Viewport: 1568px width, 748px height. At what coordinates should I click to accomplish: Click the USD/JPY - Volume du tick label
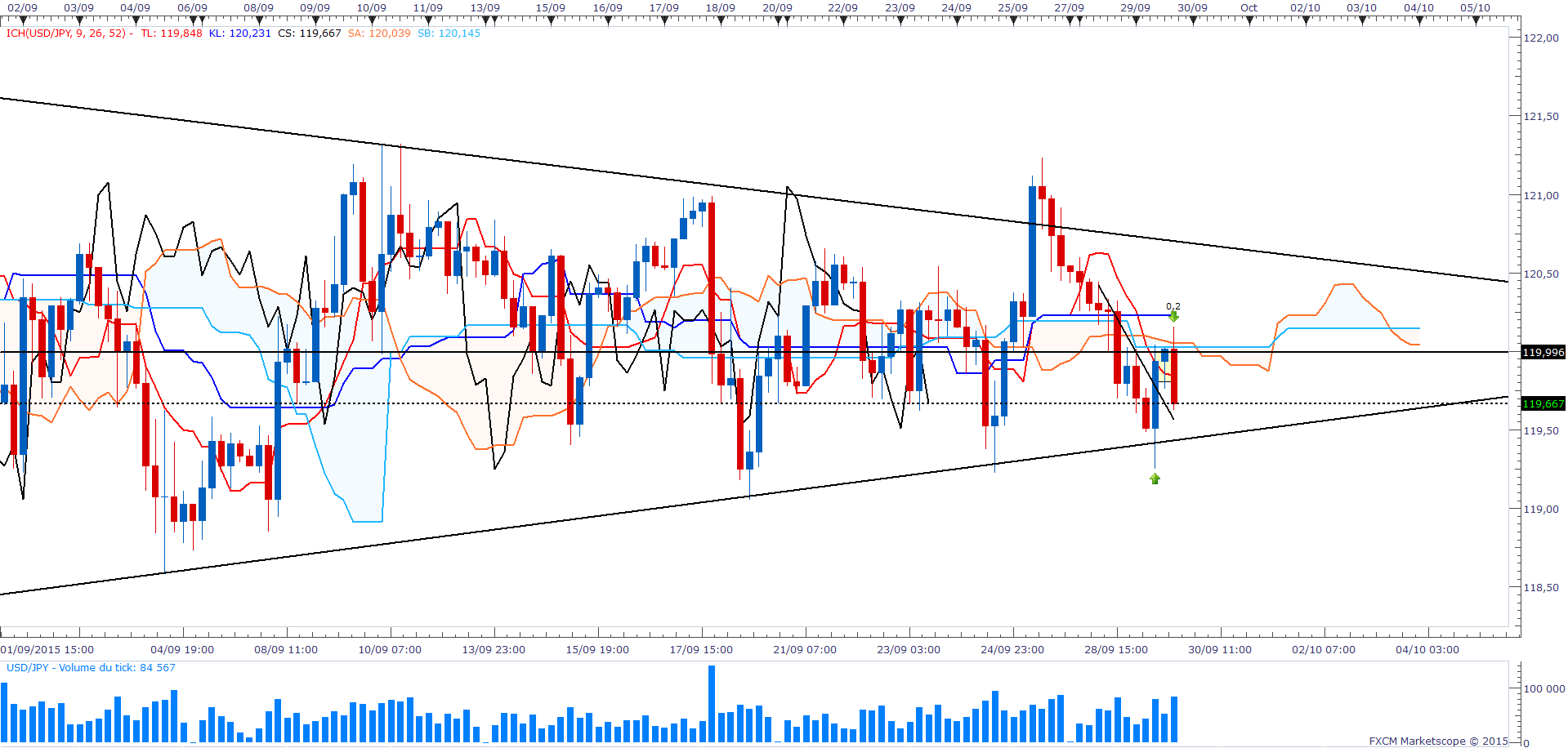(91, 668)
